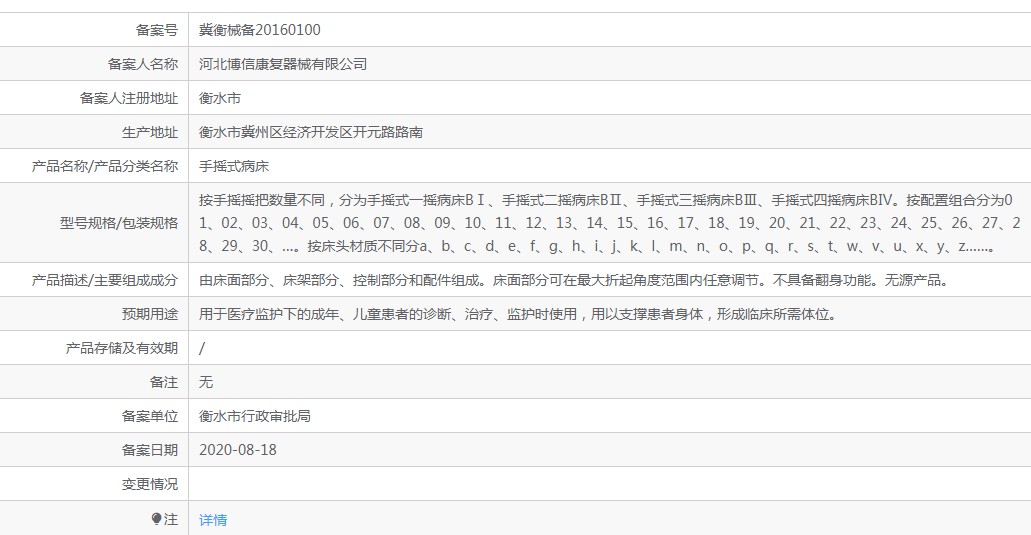
Task: Click the 备注 row label
Action: tap(164, 382)
